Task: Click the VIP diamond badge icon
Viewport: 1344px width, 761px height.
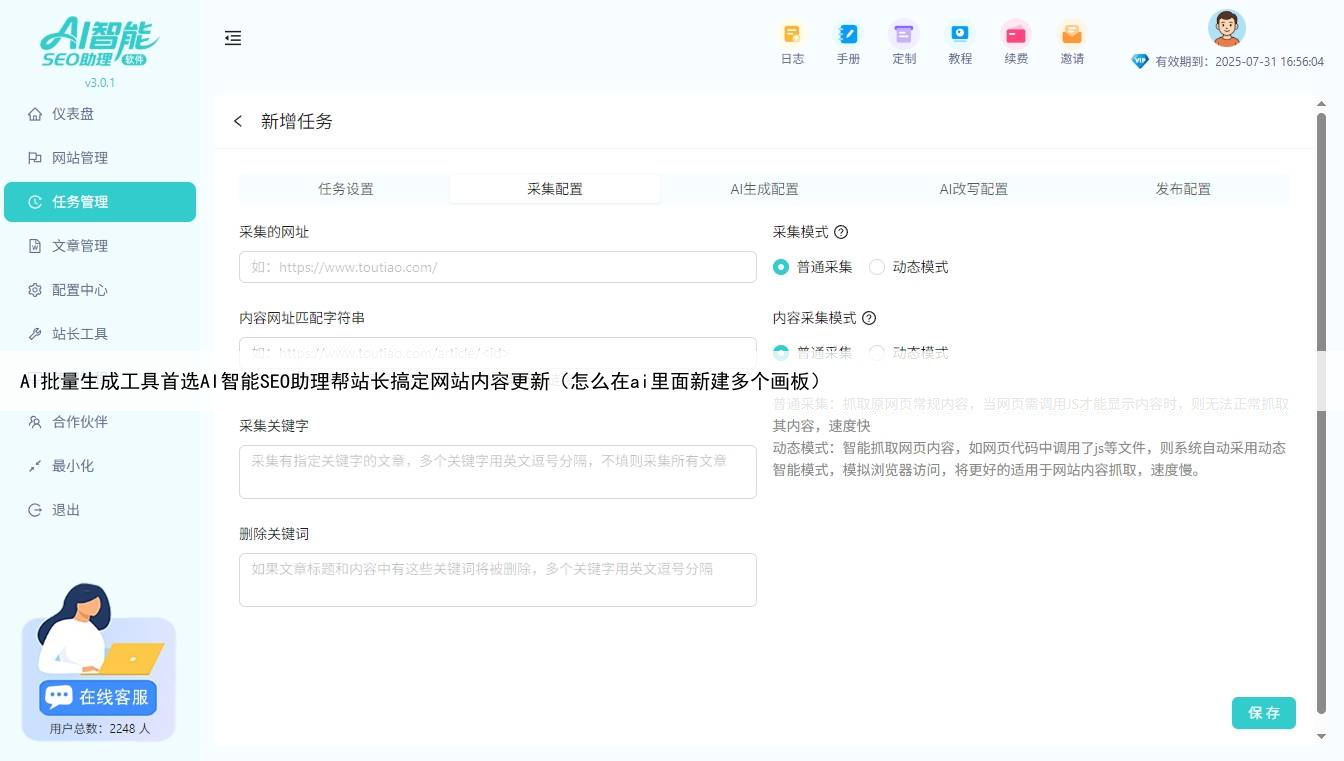Action: [x=1140, y=60]
